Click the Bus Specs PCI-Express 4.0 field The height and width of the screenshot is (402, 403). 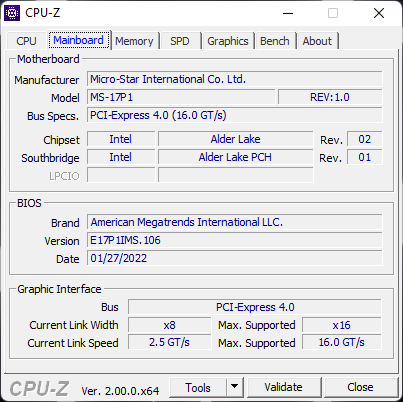tap(235, 115)
